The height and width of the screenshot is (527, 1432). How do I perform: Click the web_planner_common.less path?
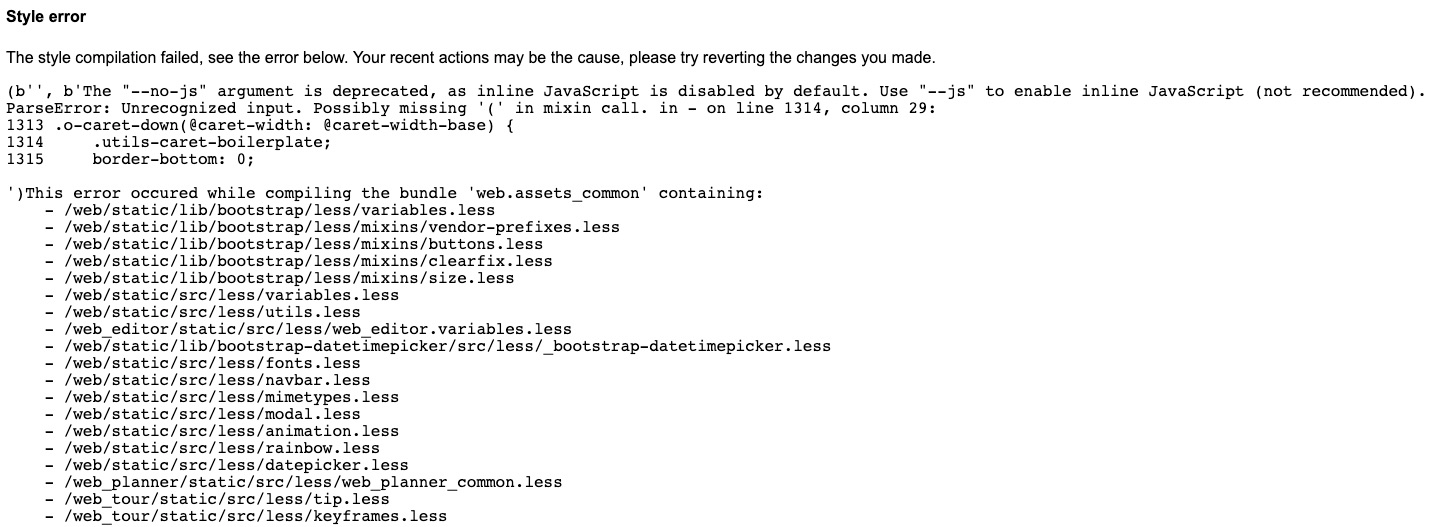click(x=313, y=482)
